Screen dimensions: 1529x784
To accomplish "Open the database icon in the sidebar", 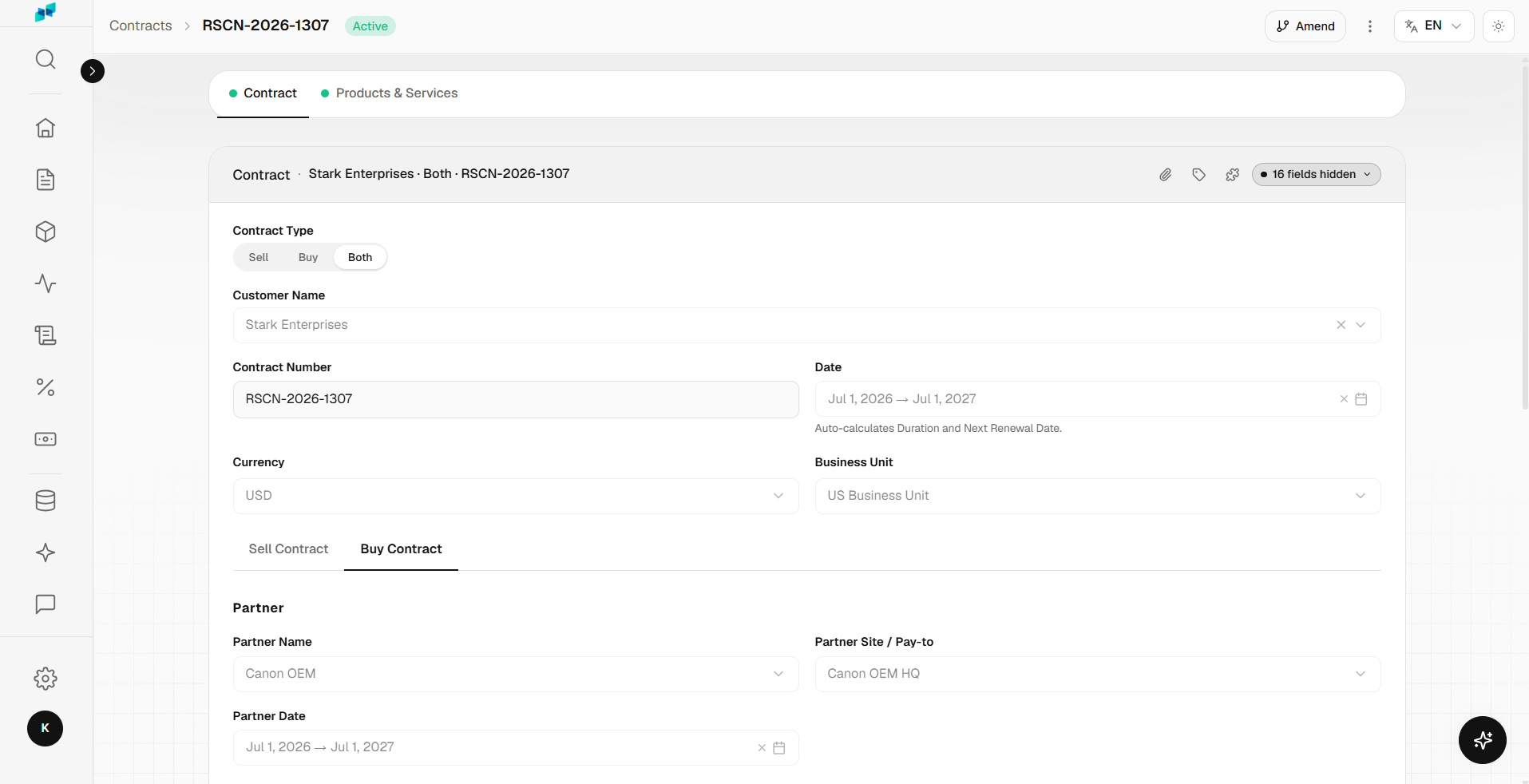I will (46, 501).
